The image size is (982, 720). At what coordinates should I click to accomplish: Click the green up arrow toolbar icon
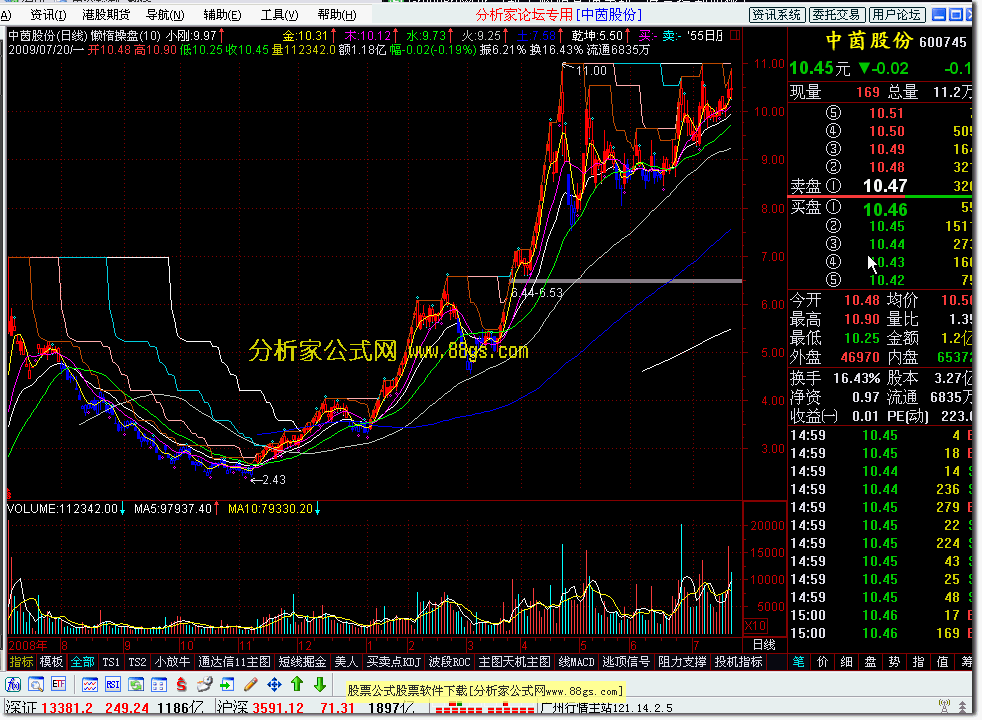[x=297, y=684]
